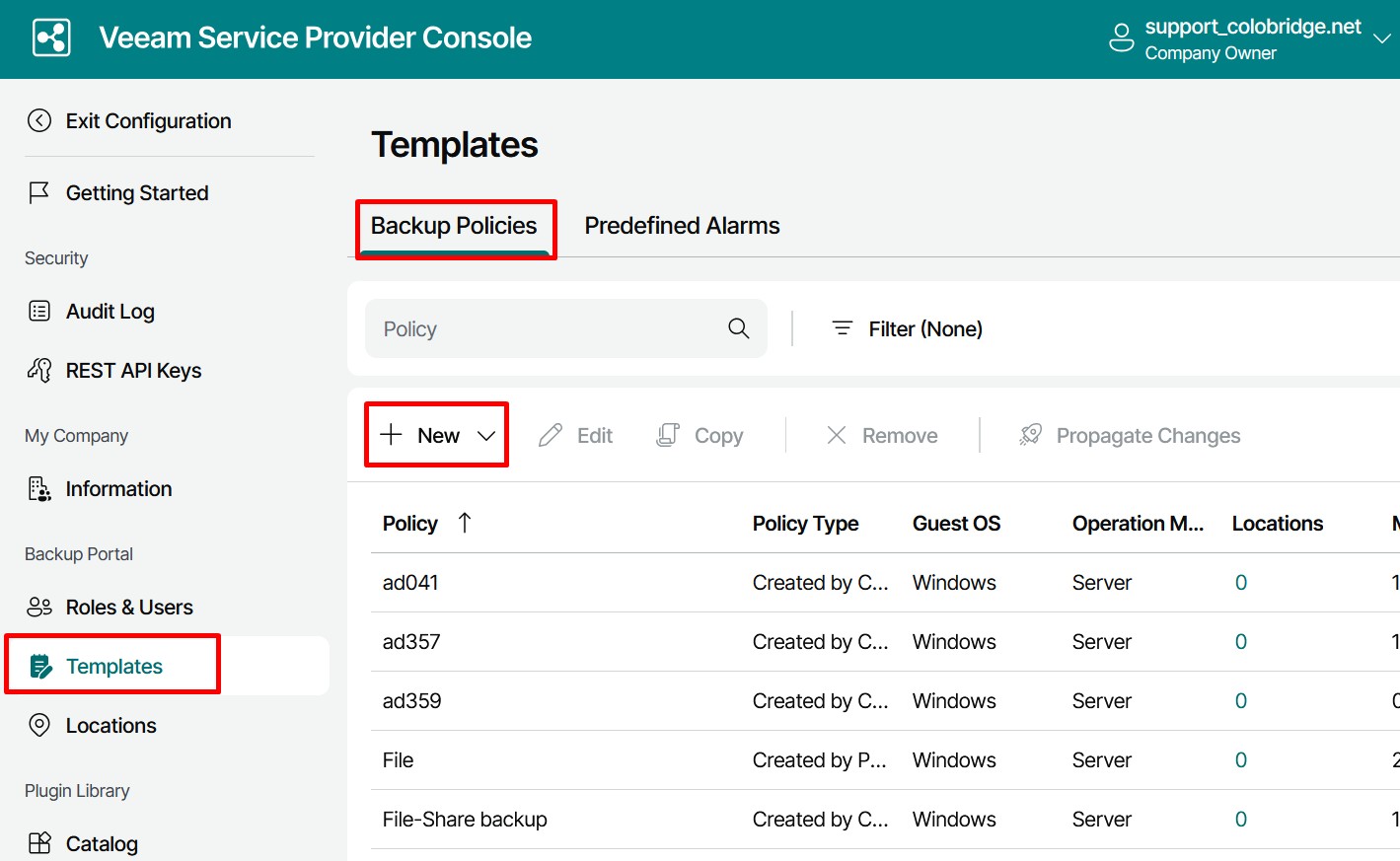1400x861 pixels.
Task: Click the search magnifier icon
Action: click(738, 328)
